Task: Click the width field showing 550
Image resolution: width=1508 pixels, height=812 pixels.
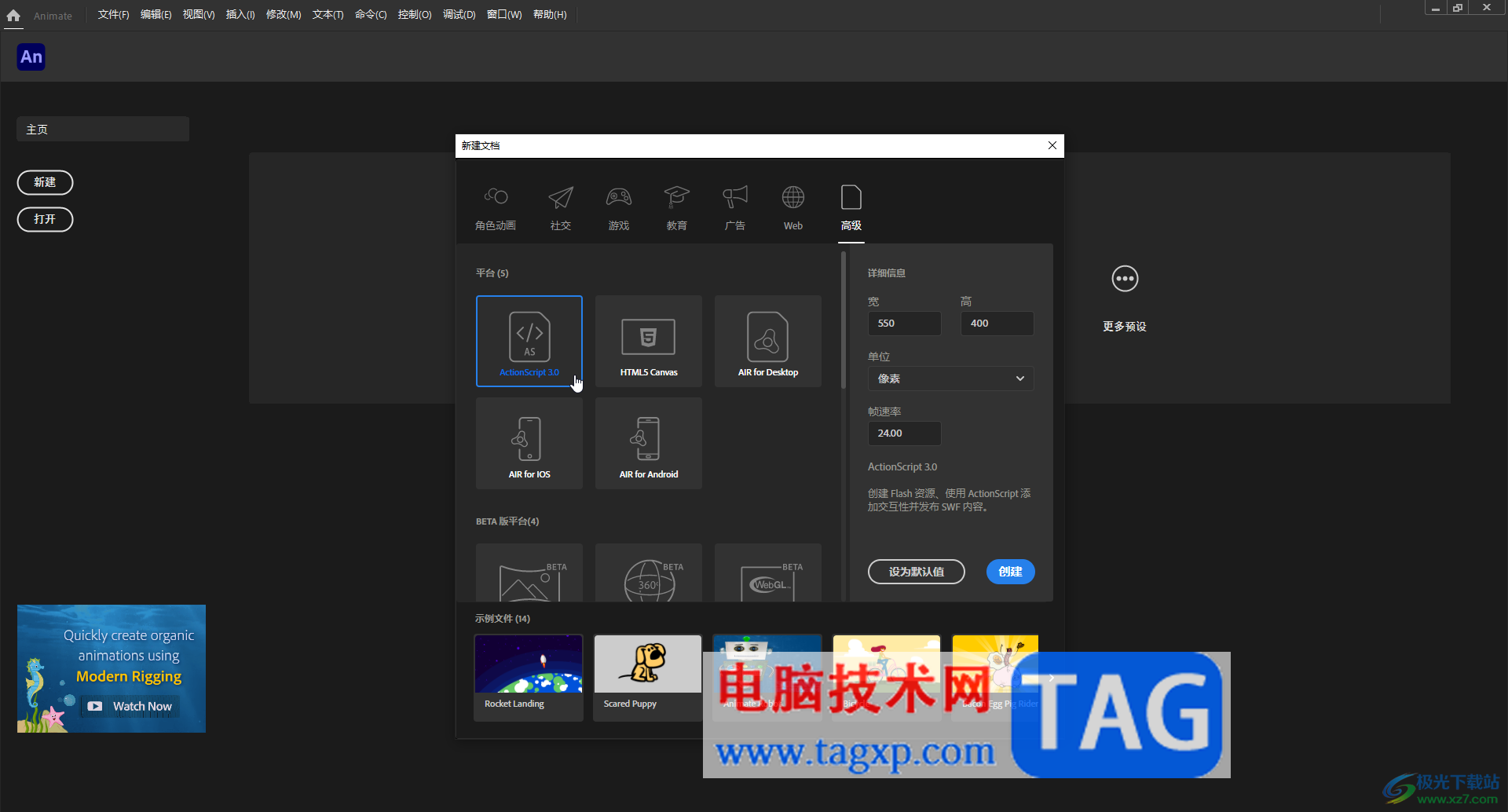Action: pos(904,324)
